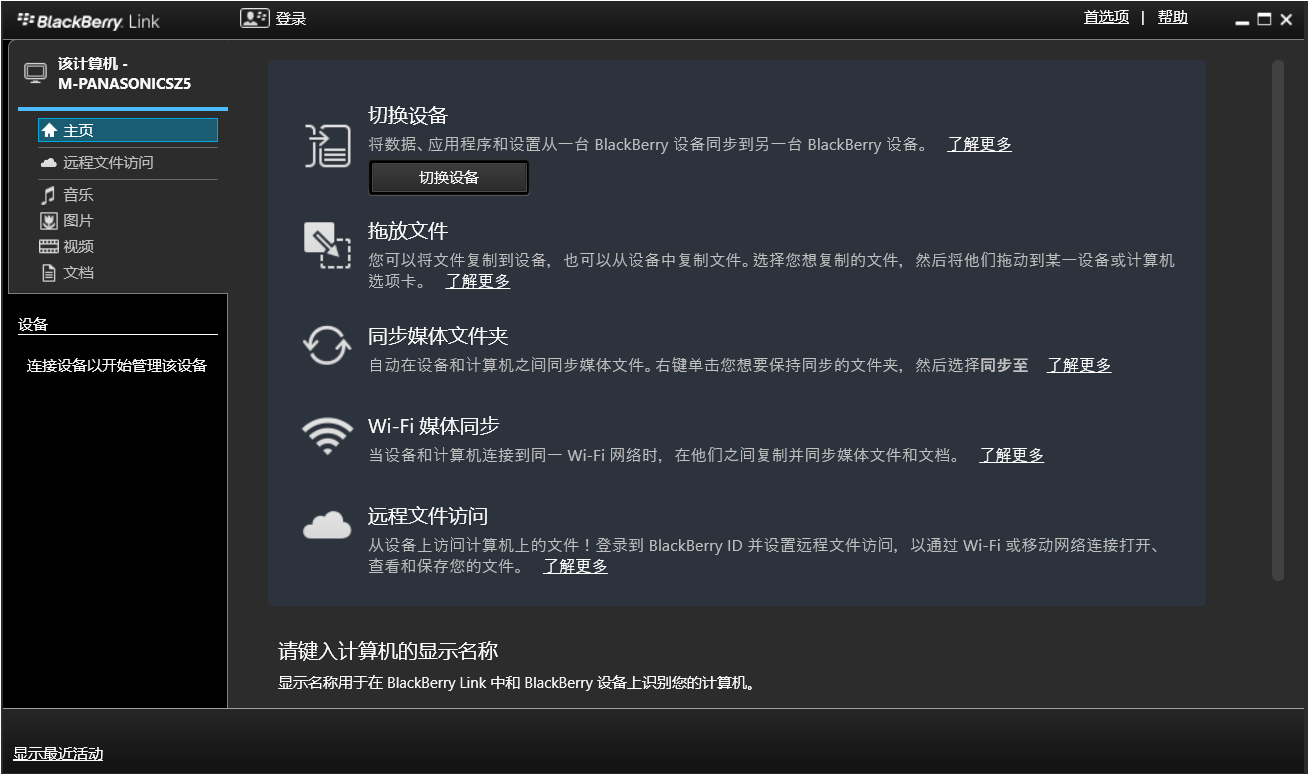Click the 远程文件访问 cloud icon in main panel
Screen dimensions: 1309x775
point(327,525)
